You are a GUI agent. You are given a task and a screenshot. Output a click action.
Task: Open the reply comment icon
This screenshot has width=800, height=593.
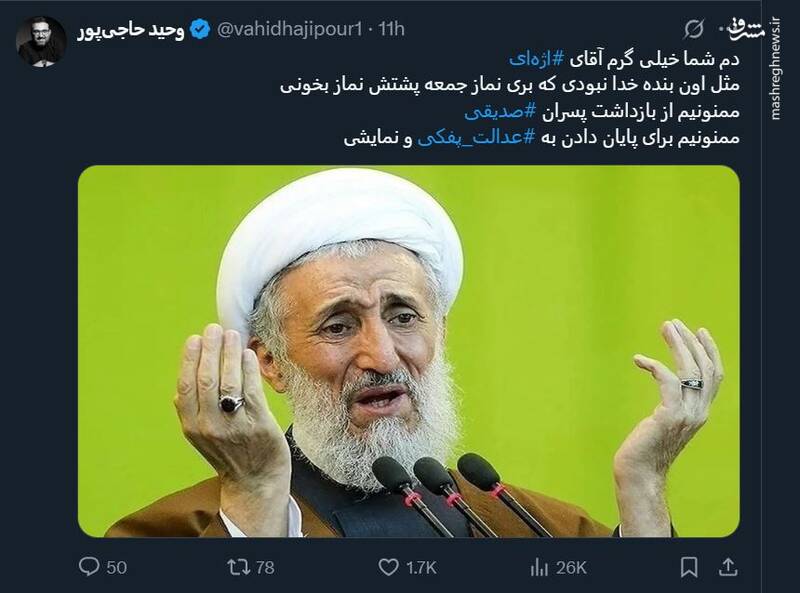(x=89, y=566)
